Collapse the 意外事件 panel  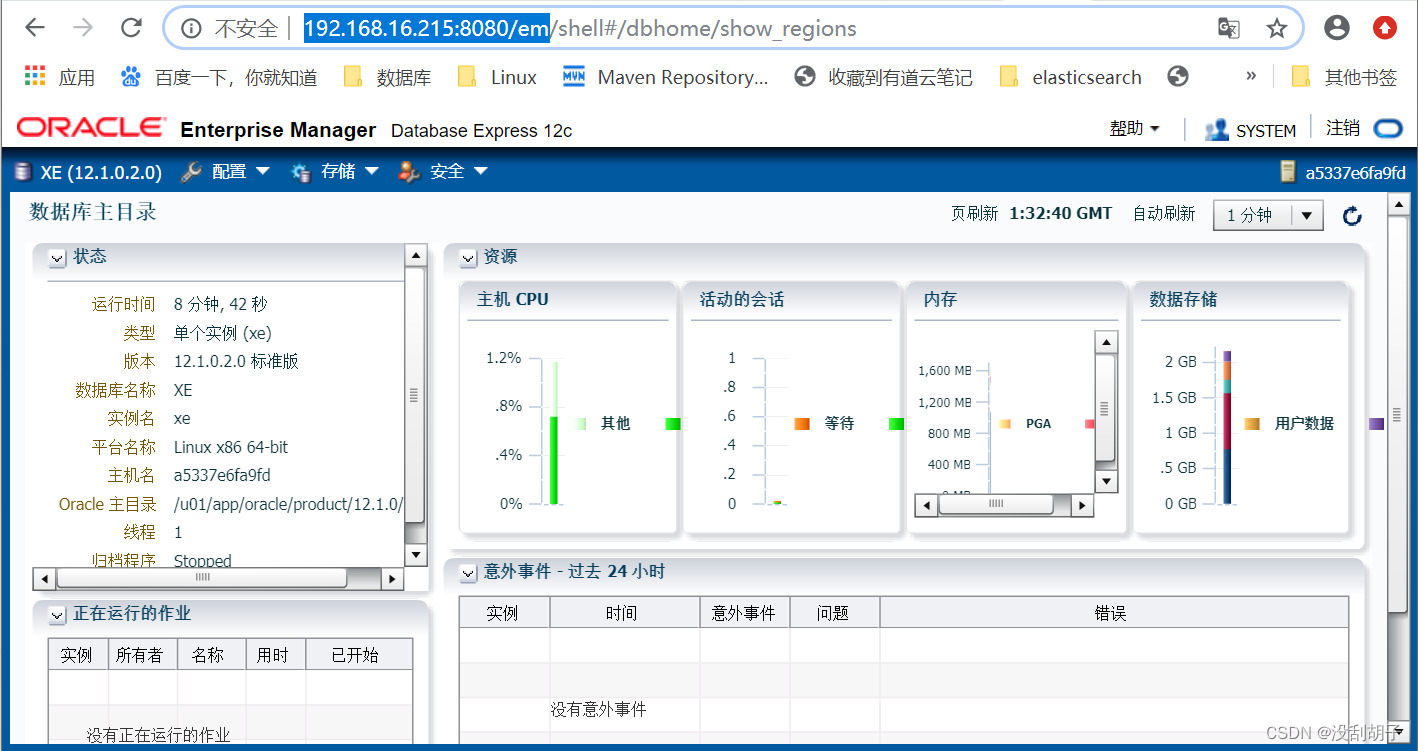tap(467, 573)
